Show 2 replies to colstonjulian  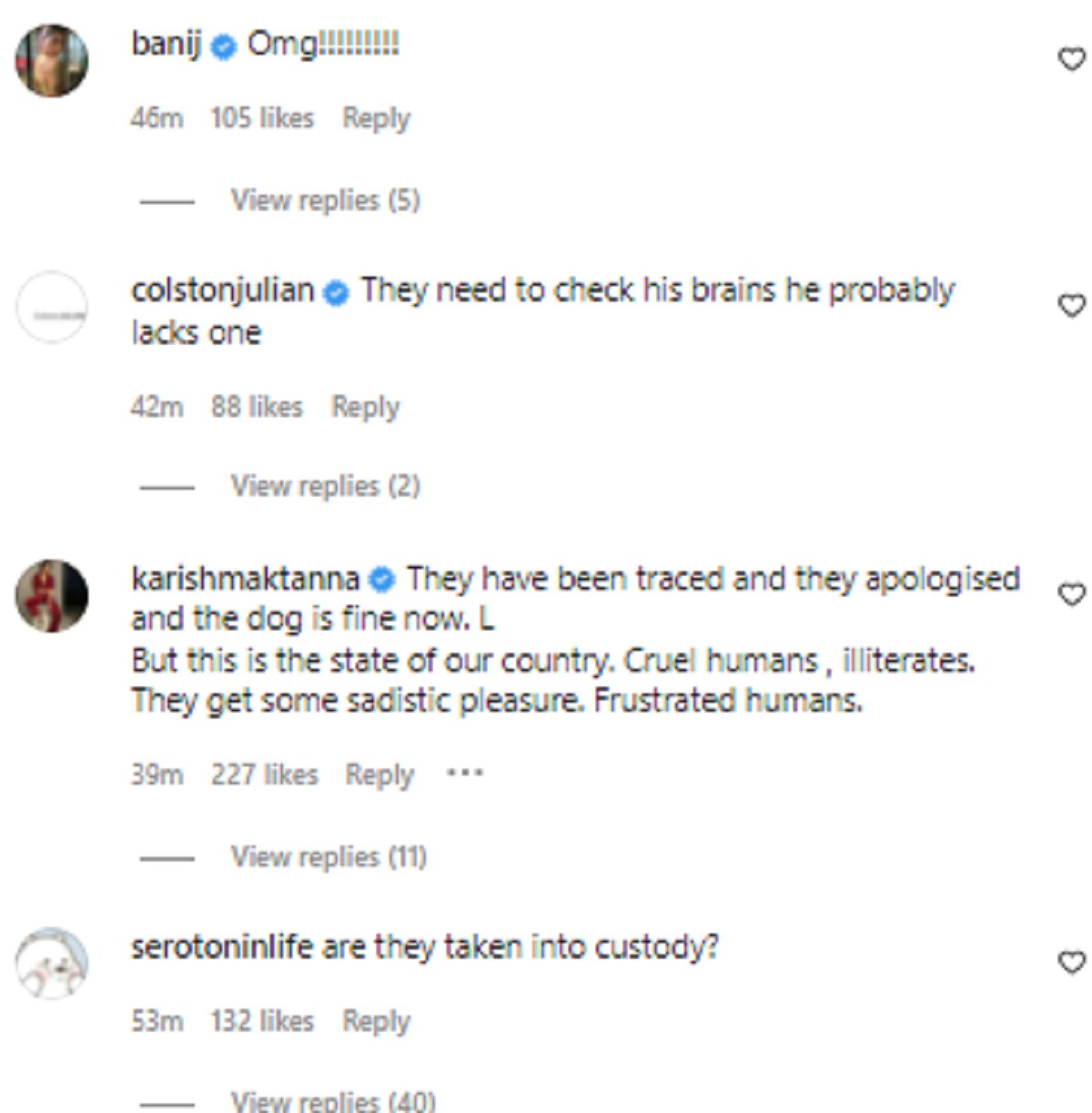(325, 486)
